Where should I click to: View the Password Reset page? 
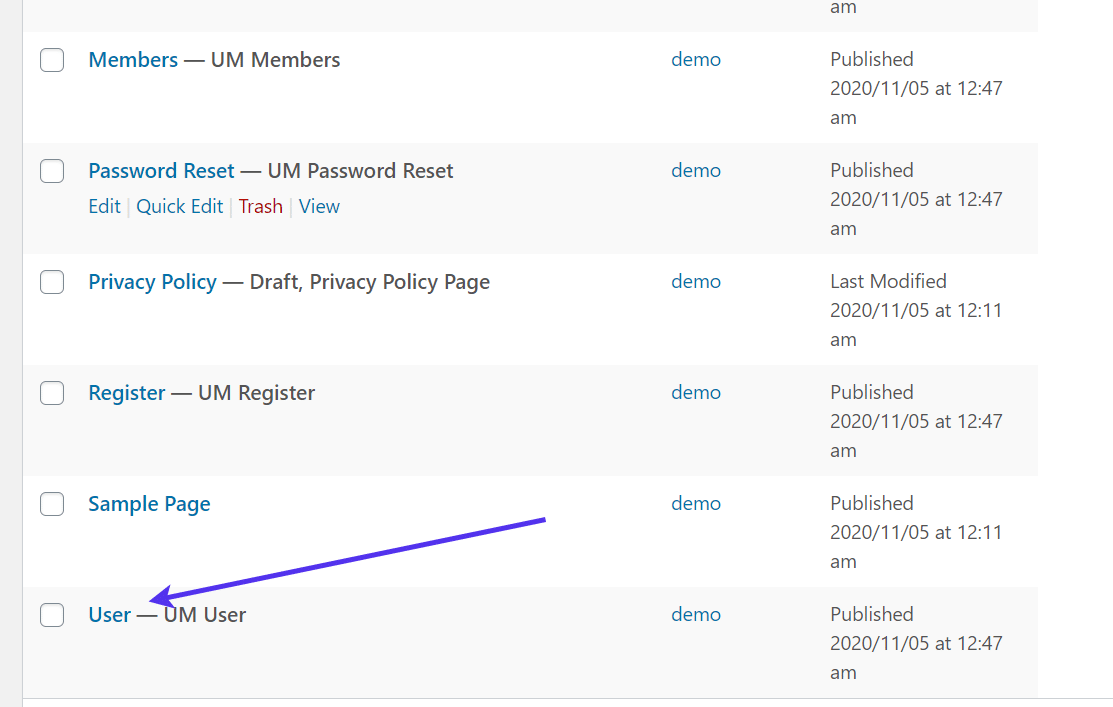click(x=318, y=206)
